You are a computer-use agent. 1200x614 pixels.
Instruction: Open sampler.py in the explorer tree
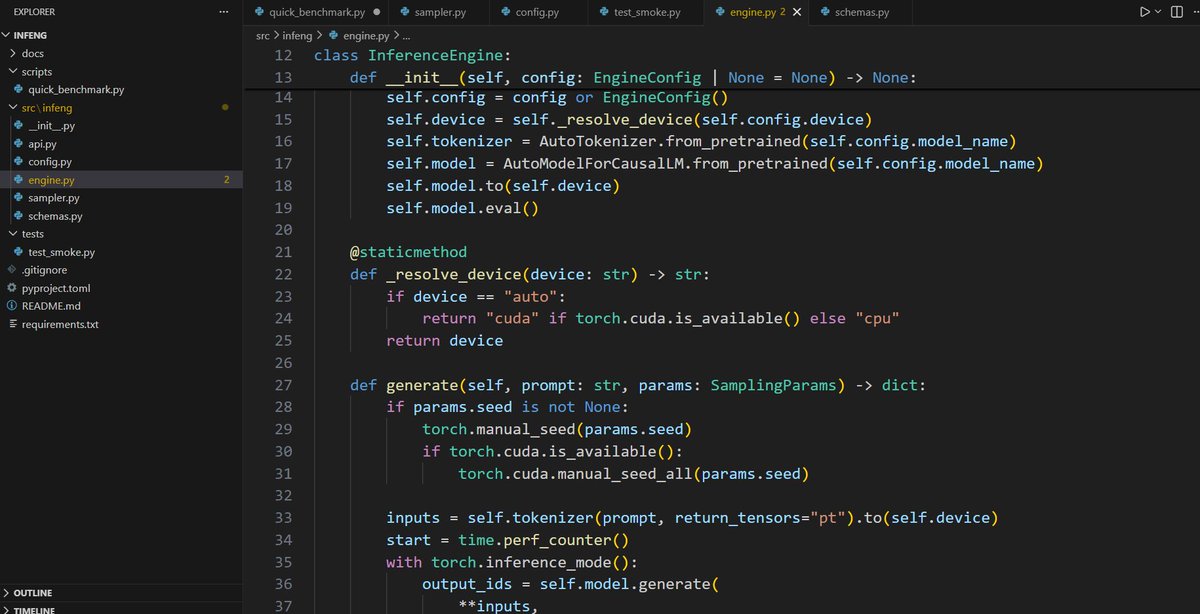[121, 198]
